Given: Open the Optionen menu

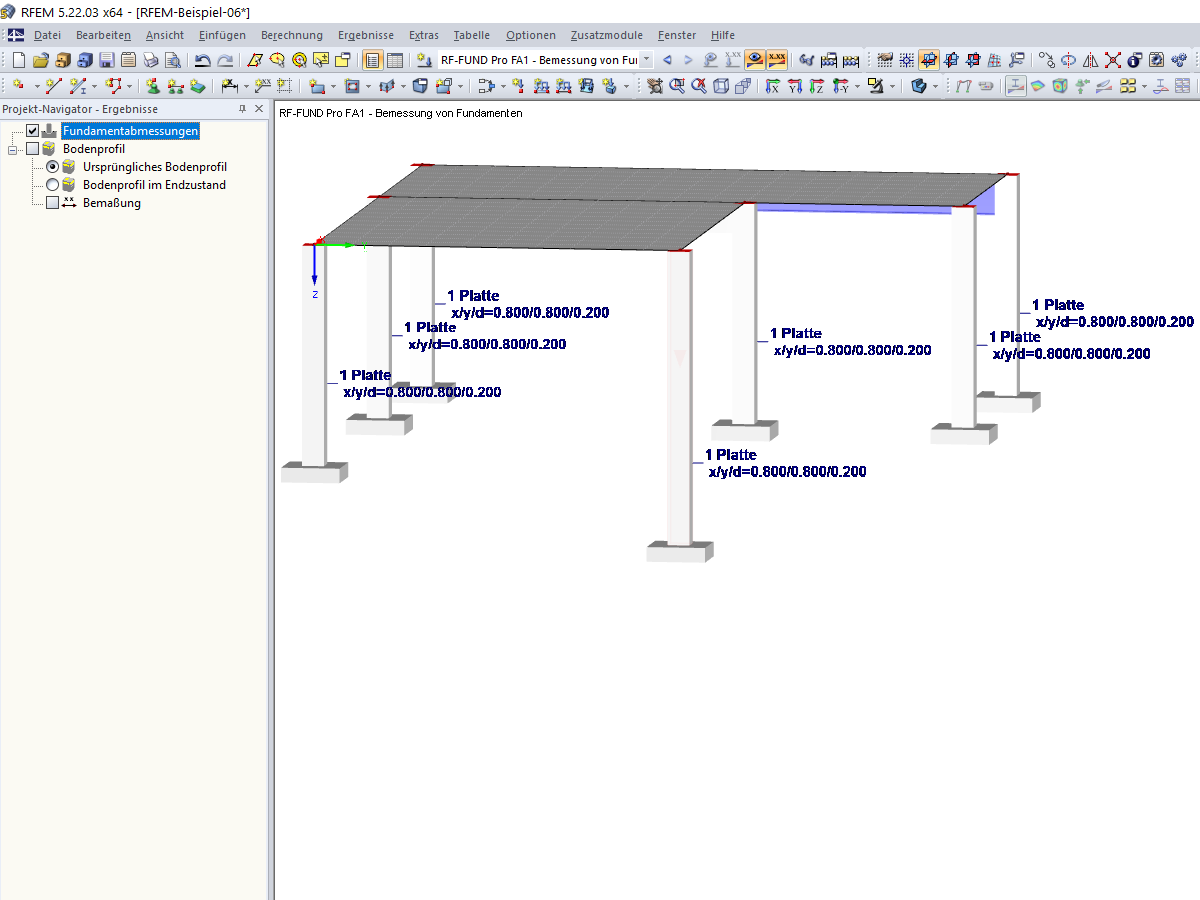Looking at the screenshot, I should tap(530, 35).
